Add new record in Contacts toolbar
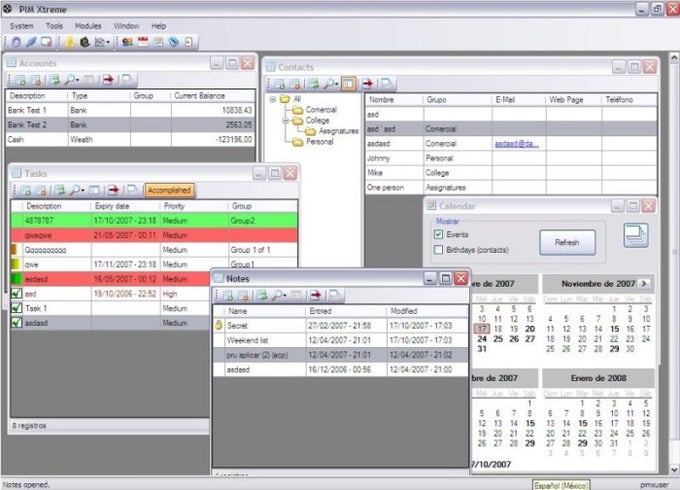Viewport: 680px width, 490px height. pyautogui.click(x=280, y=84)
